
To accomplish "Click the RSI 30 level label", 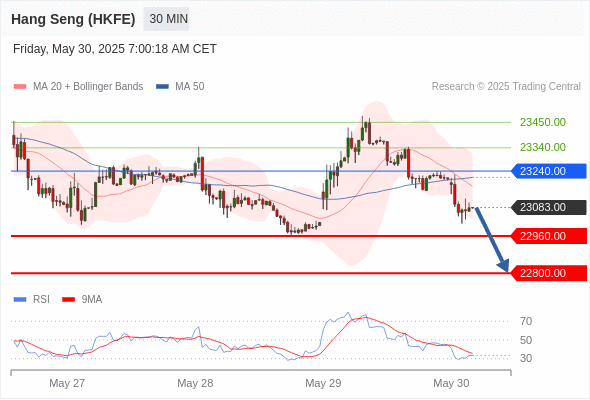I will pos(526,359).
